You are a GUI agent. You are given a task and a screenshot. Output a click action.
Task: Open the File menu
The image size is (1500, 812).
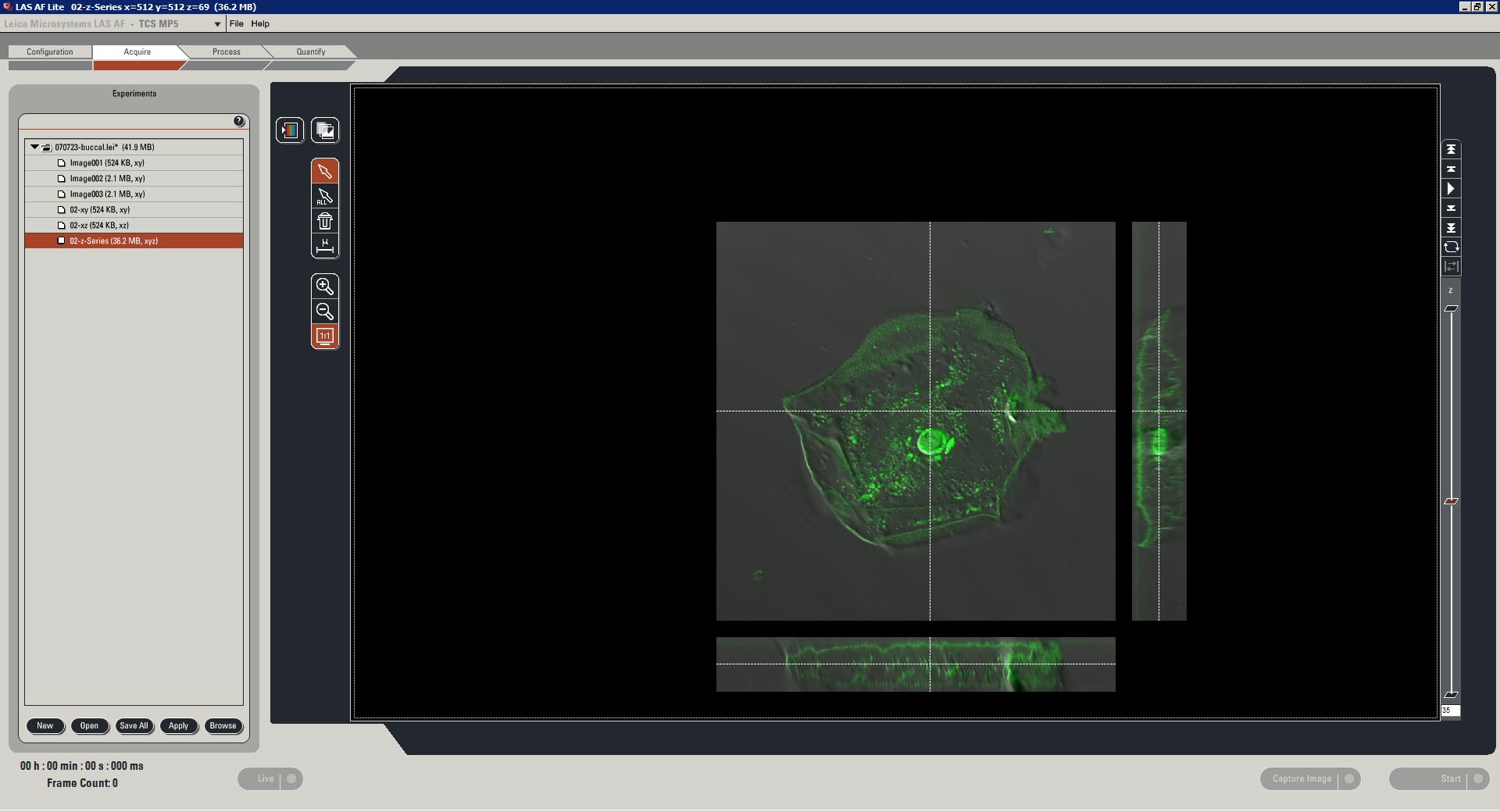point(236,23)
